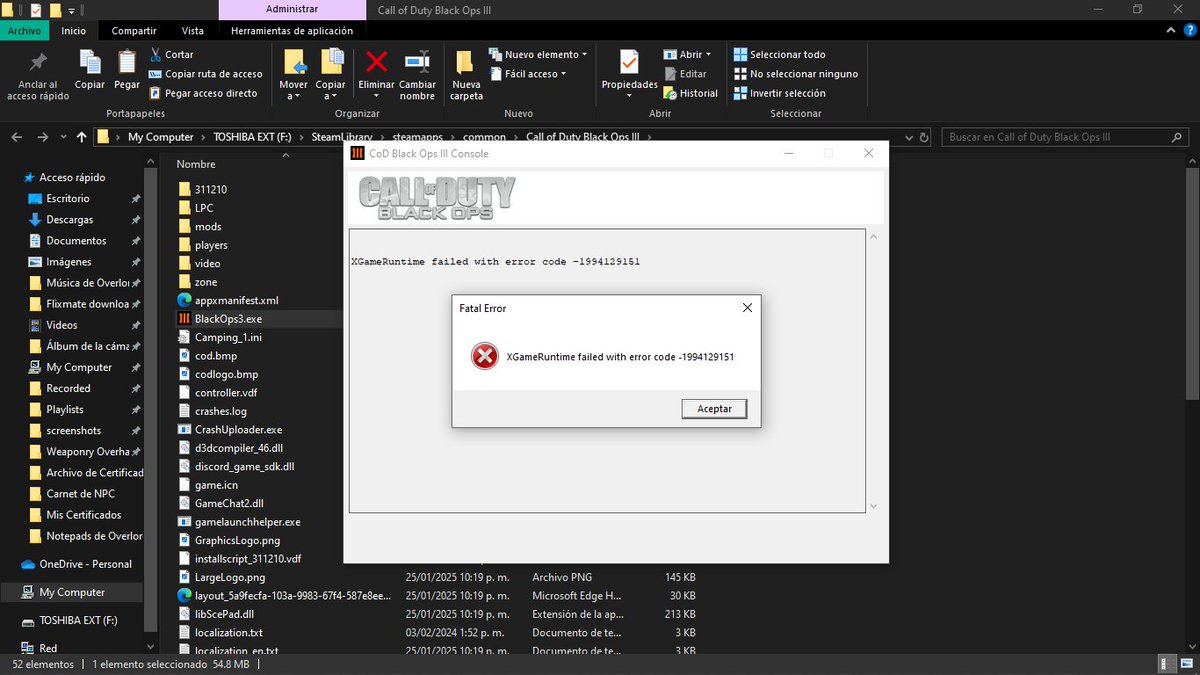Screen dimensions: 1200x675
Task: Open the Playlists folder in the sidebar
Action: (x=64, y=409)
